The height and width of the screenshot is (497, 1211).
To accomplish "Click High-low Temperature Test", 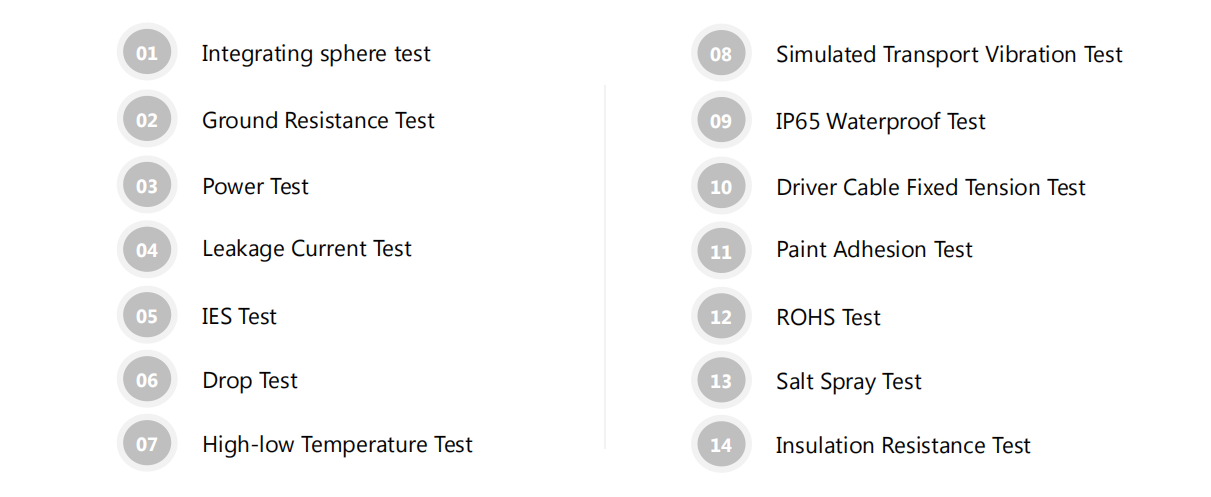I will point(337,445).
